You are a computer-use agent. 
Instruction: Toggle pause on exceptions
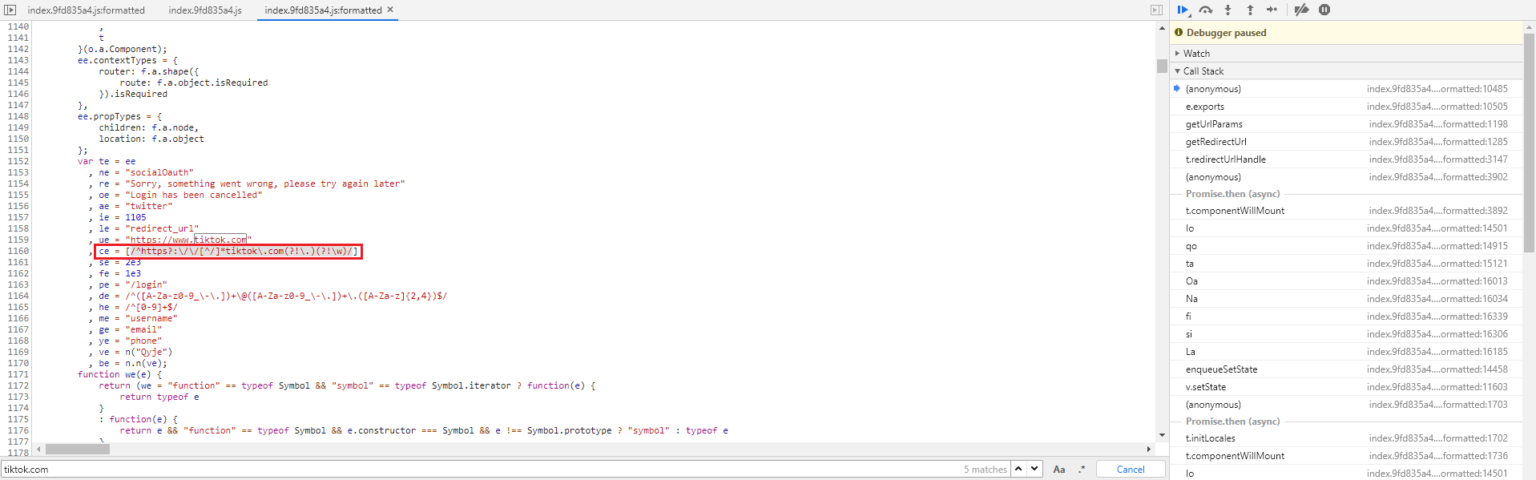click(x=1324, y=10)
